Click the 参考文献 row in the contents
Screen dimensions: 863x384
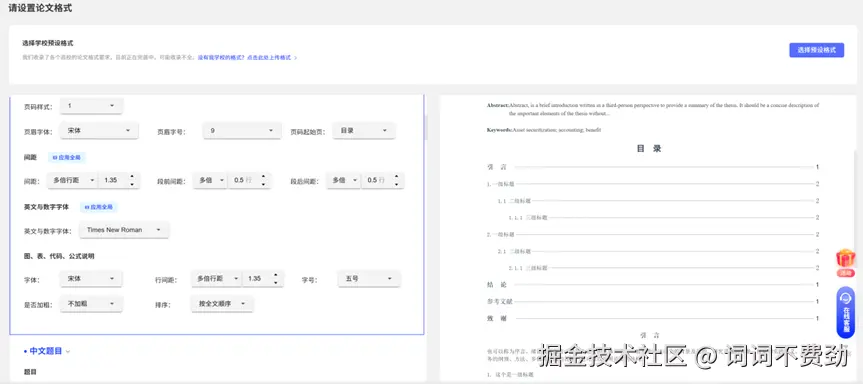pyautogui.click(x=653, y=301)
